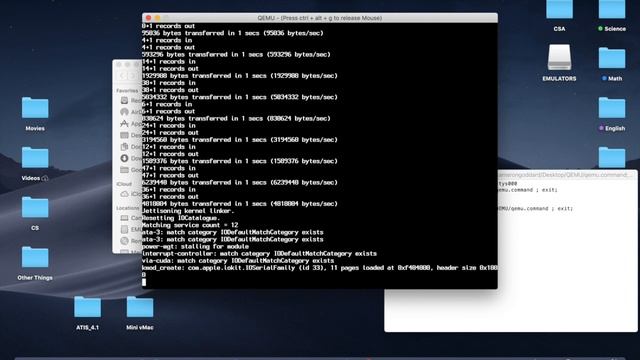This screenshot has height=360, width=640.
Task: Click '1929988 bytes transferred' line in QEMU
Action: tap(240, 76)
